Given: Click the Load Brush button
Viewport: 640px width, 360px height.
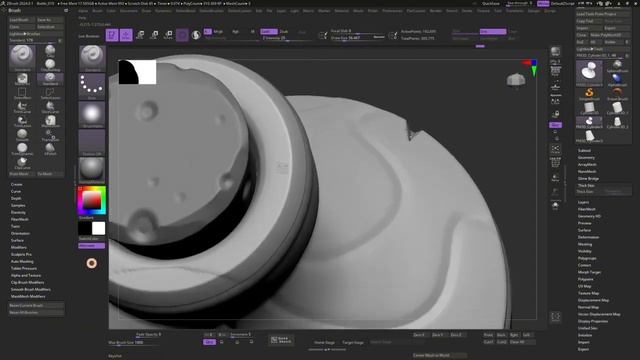Looking at the screenshot, I should pos(22,20).
